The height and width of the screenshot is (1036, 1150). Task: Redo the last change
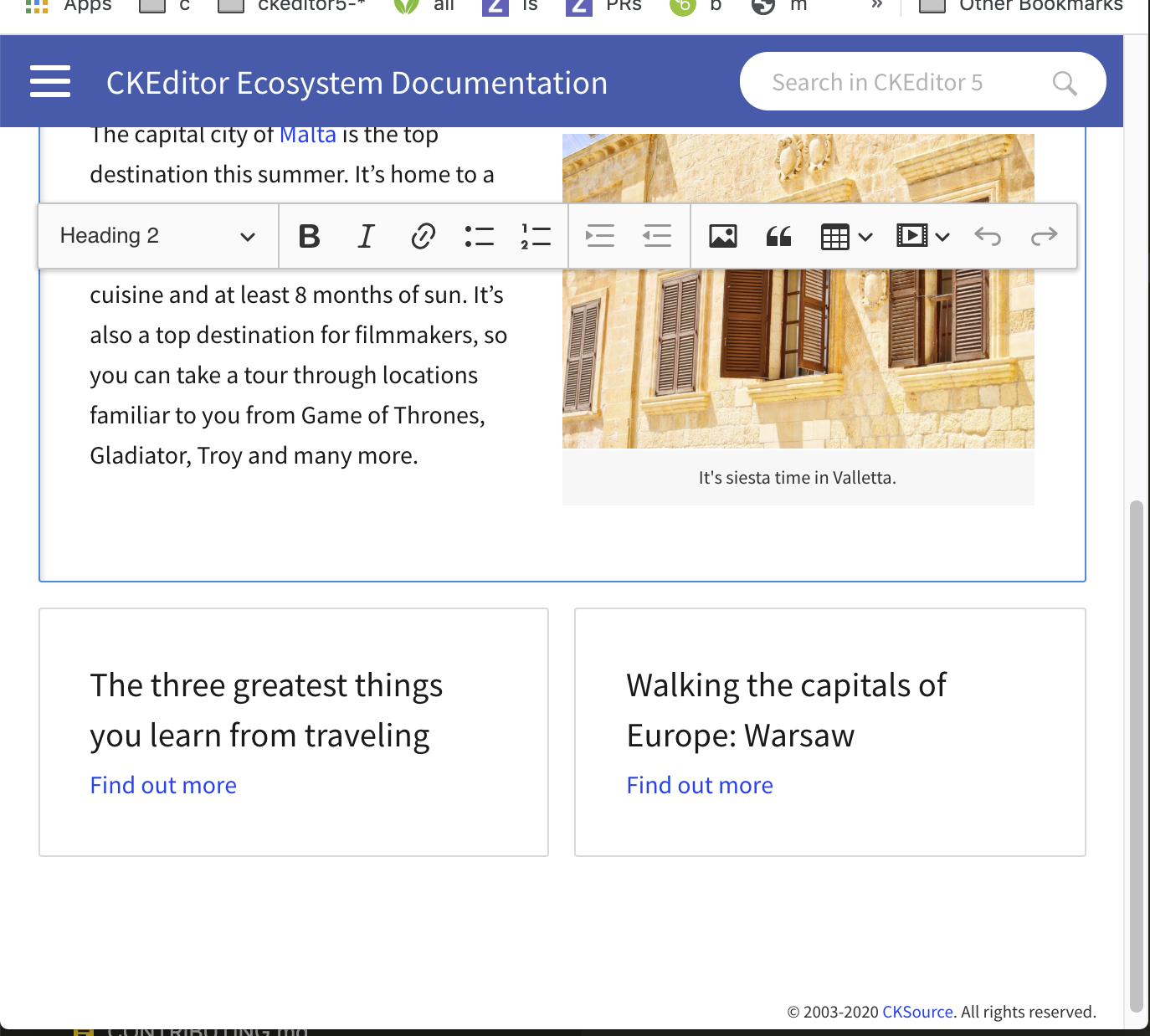click(x=1045, y=236)
